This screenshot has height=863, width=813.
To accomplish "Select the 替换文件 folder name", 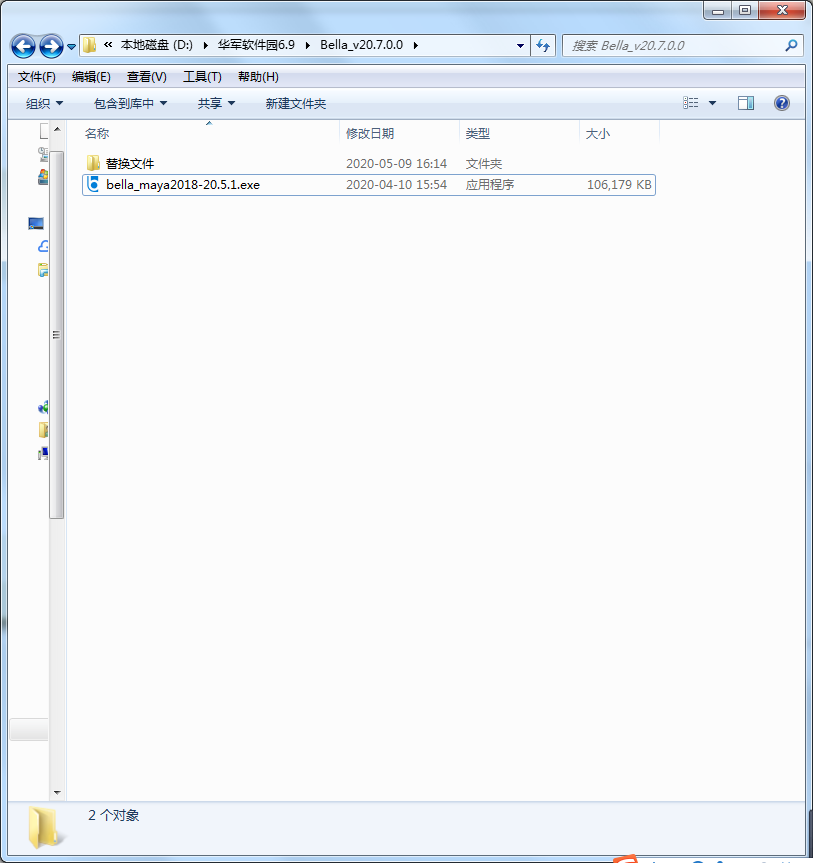I will [130, 163].
